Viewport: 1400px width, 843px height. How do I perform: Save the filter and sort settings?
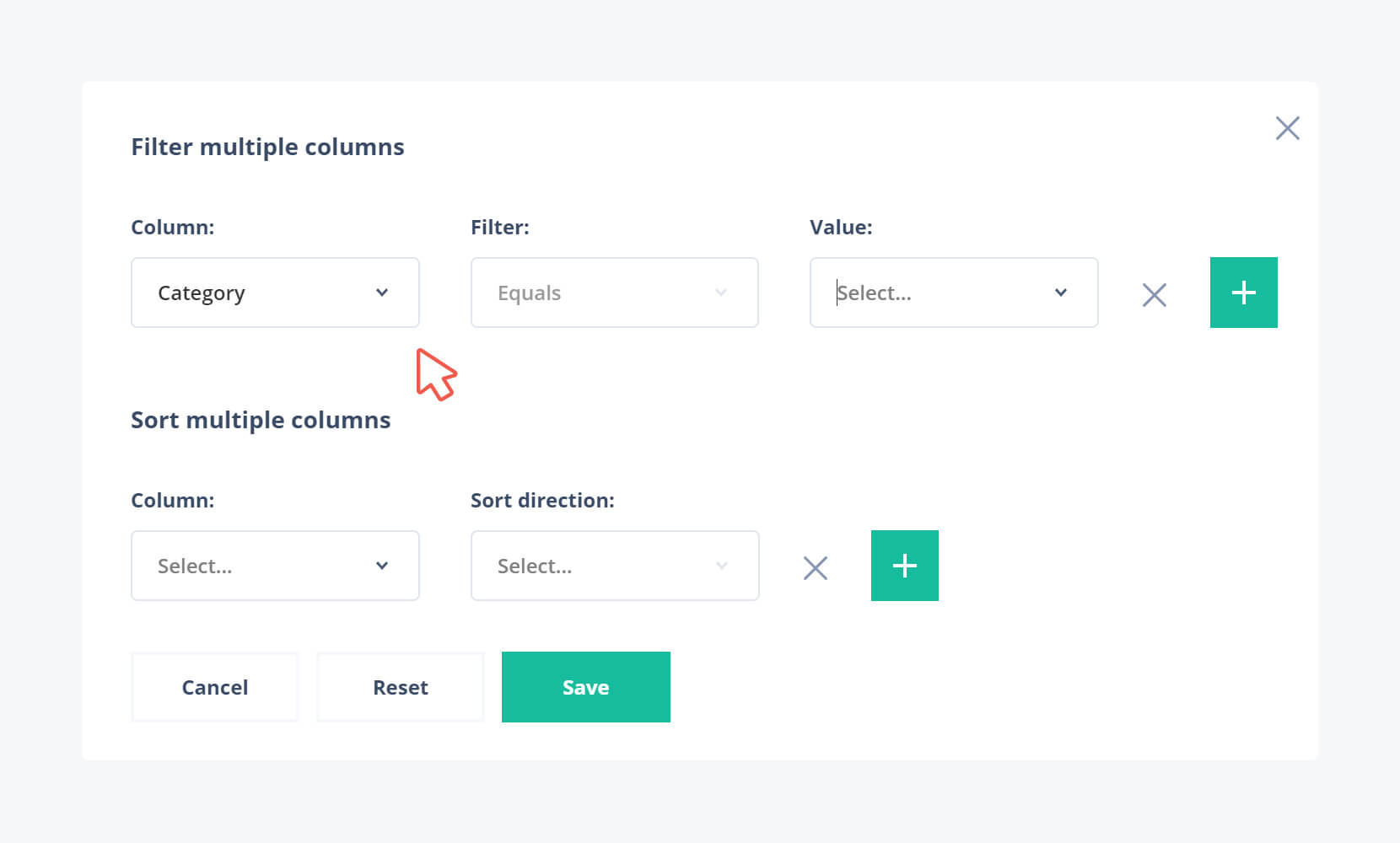[585, 687]
